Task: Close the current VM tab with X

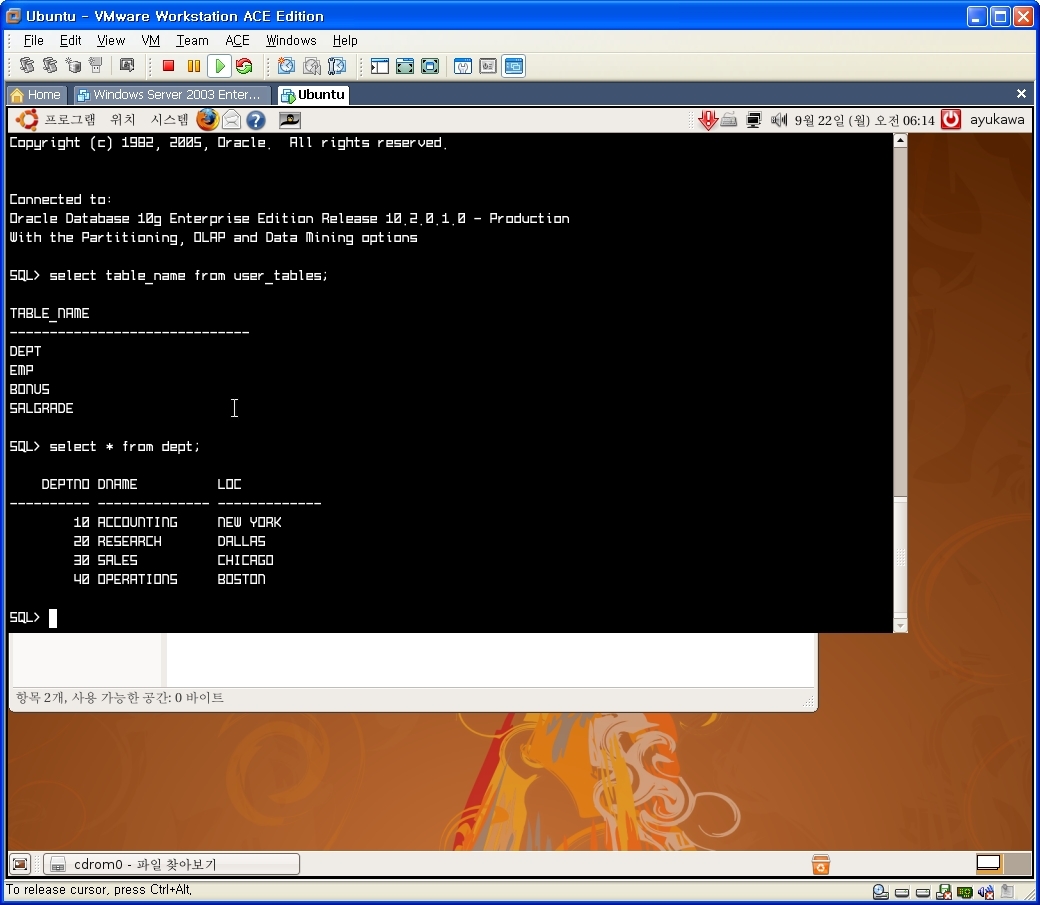Action: pyautogui.click(x=1021, y=94)
